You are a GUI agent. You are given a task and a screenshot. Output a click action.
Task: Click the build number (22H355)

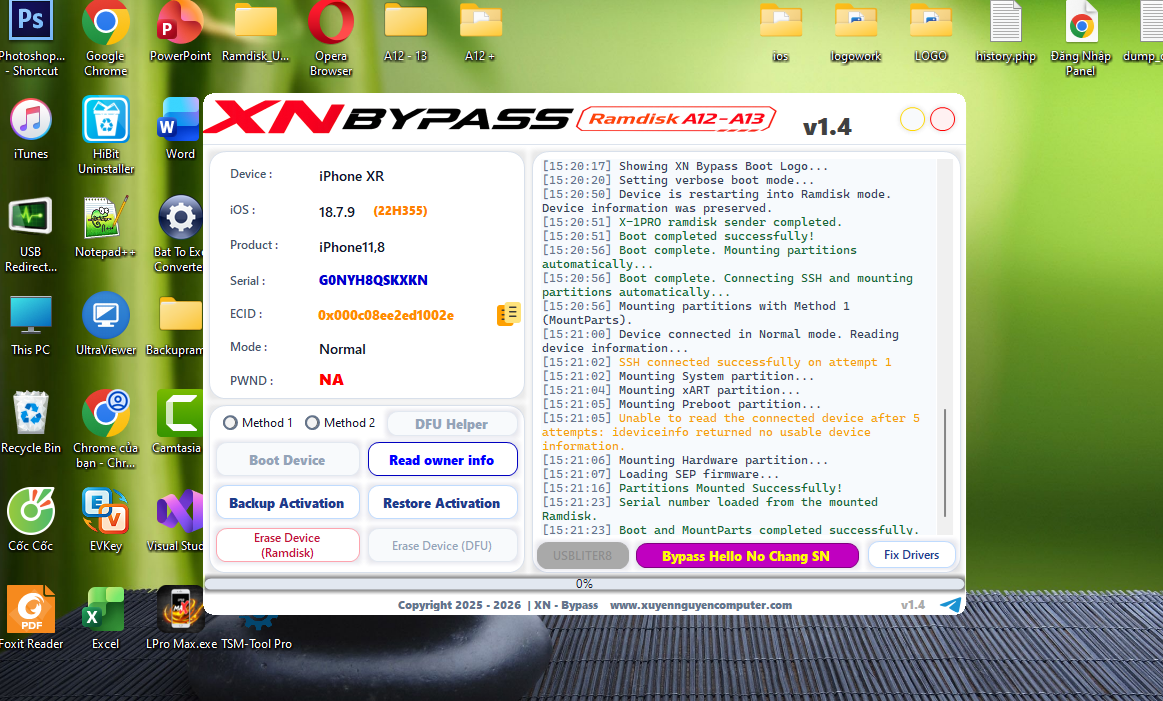click(401, 211)
